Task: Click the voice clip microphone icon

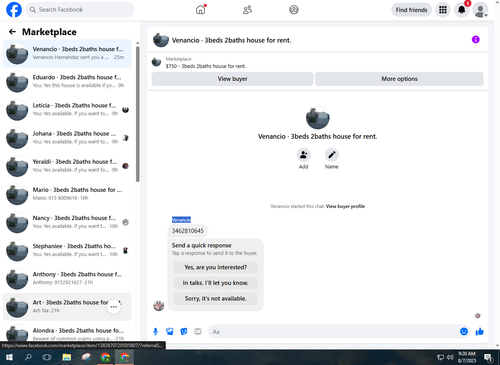Action: click(x=156, y=332)
